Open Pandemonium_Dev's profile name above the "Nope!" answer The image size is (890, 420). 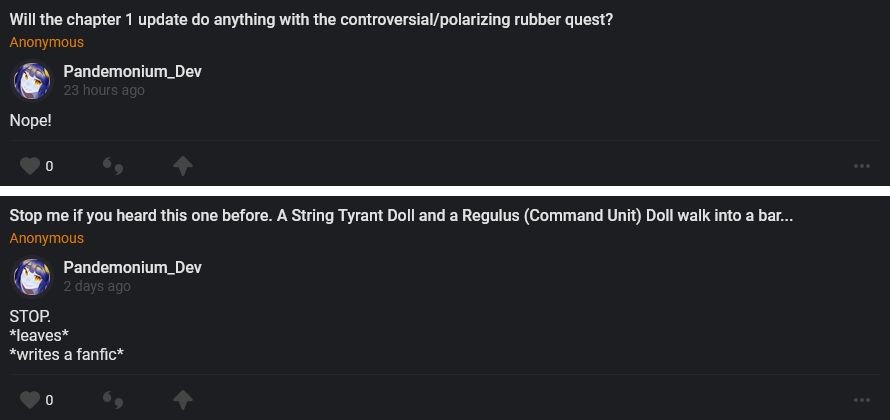point(133,72)
